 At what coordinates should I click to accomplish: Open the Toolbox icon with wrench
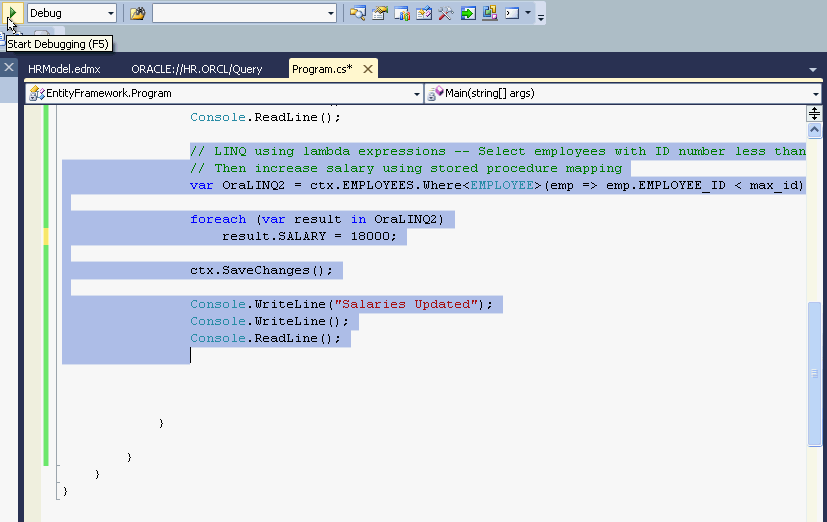445,13
